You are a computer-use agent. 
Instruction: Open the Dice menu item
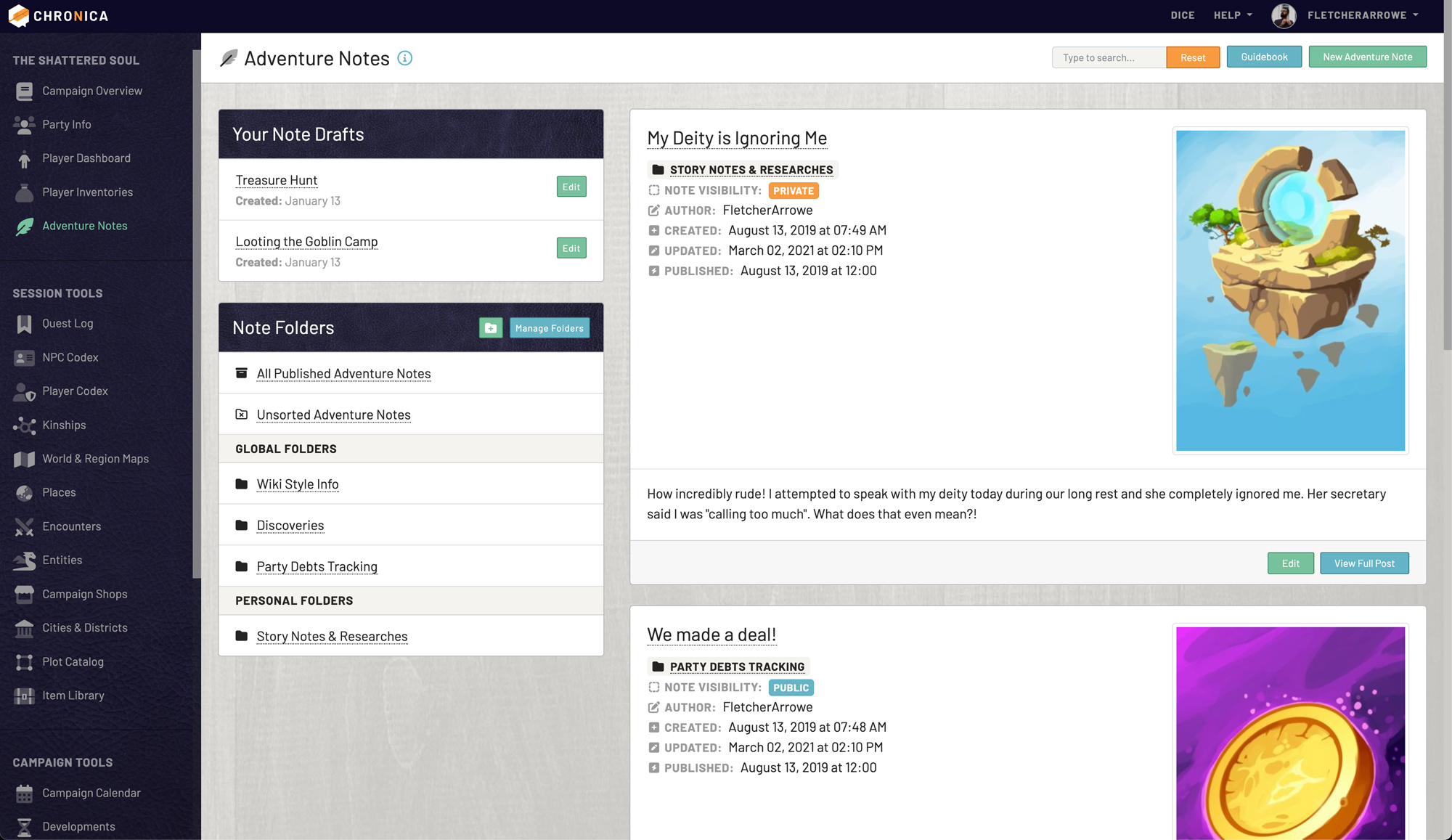coord(1182,15)
